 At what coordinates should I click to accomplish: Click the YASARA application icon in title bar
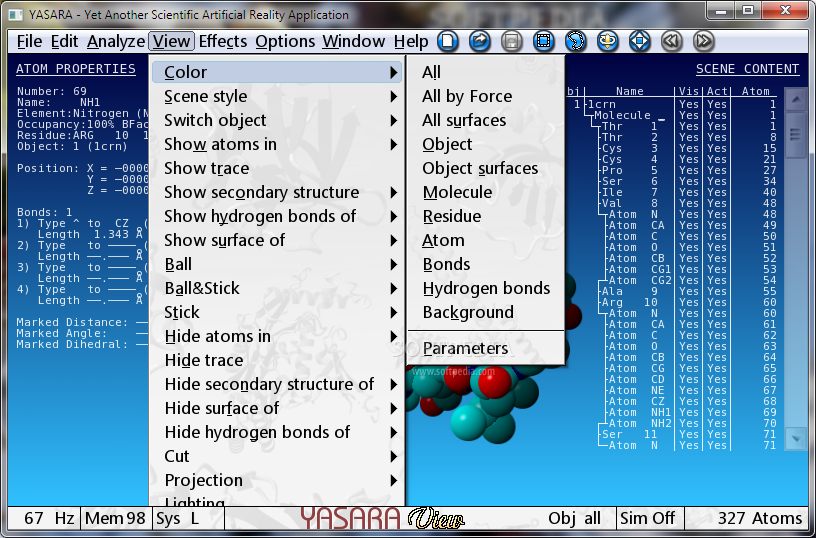(16, 14)
